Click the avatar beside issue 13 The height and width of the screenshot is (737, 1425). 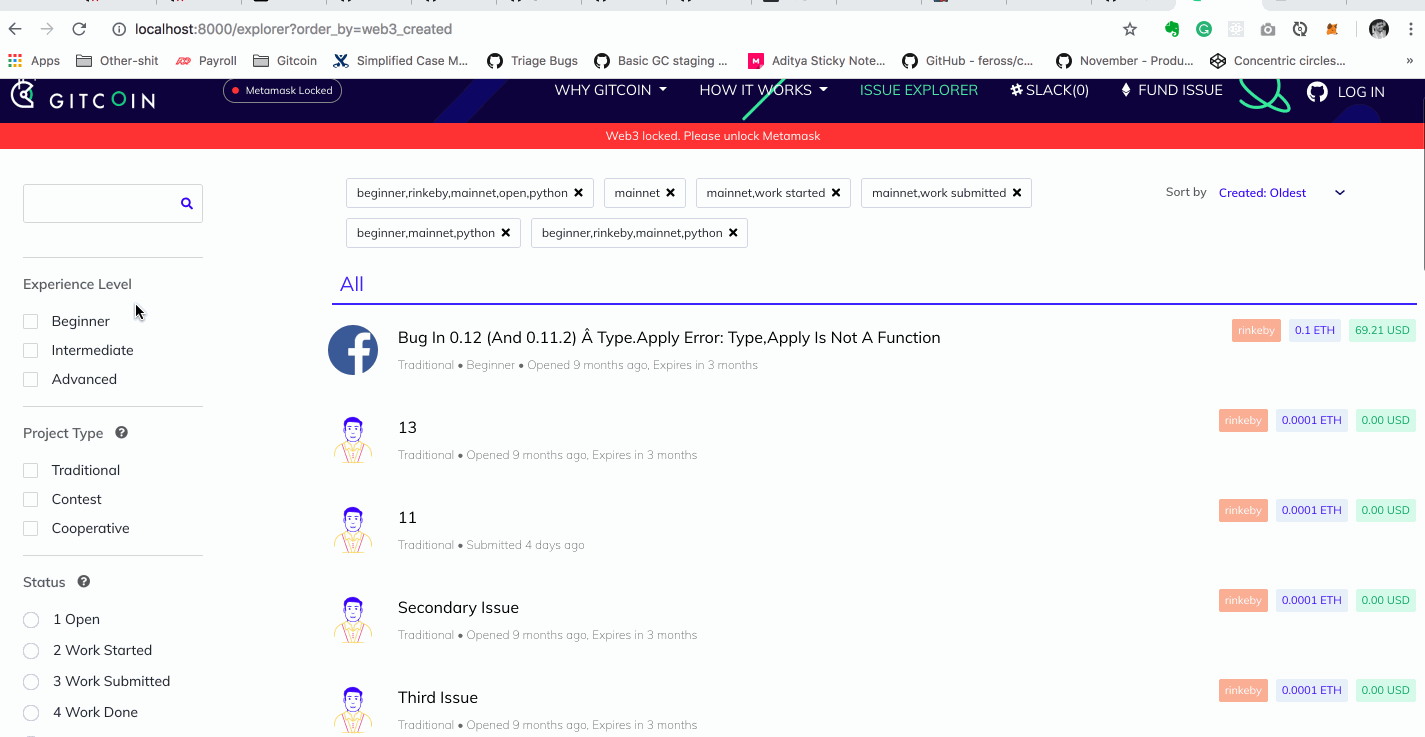(x=353, y=440)
